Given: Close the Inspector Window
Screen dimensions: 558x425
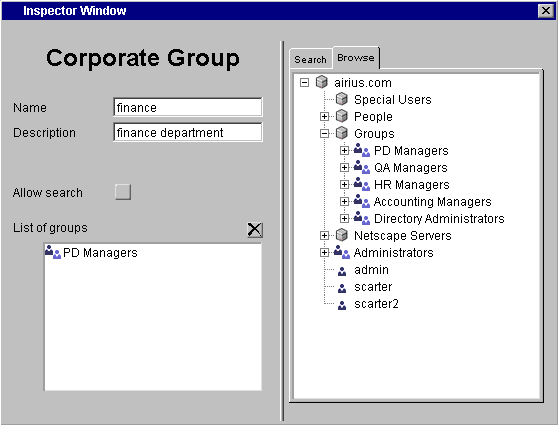Looking at the screenshot, I should (546, 11).
